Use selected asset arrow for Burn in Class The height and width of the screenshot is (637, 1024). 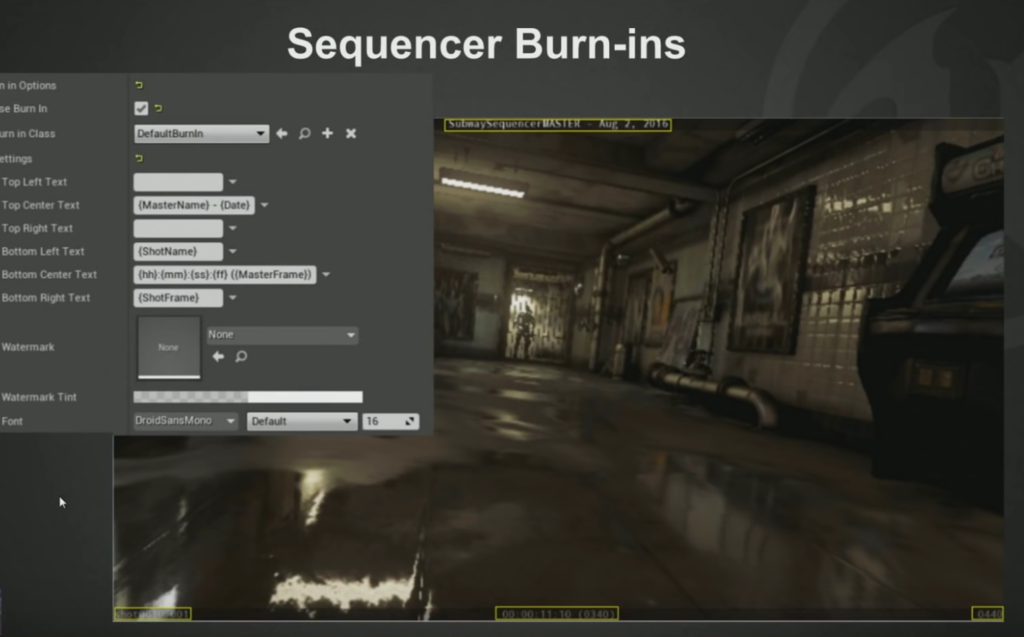[x=281, y=133]
